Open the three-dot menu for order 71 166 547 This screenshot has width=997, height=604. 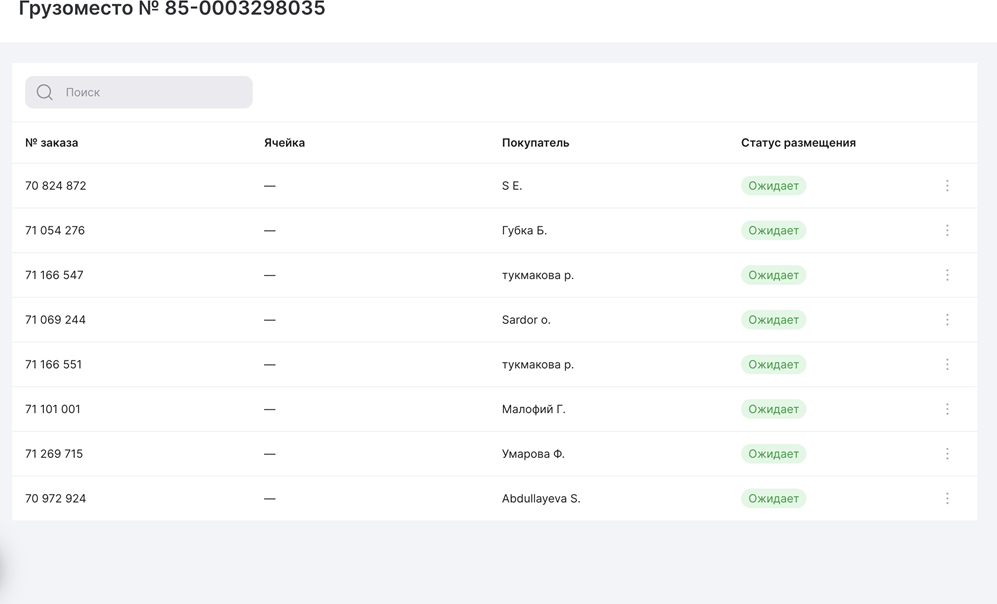click(947, 275)
